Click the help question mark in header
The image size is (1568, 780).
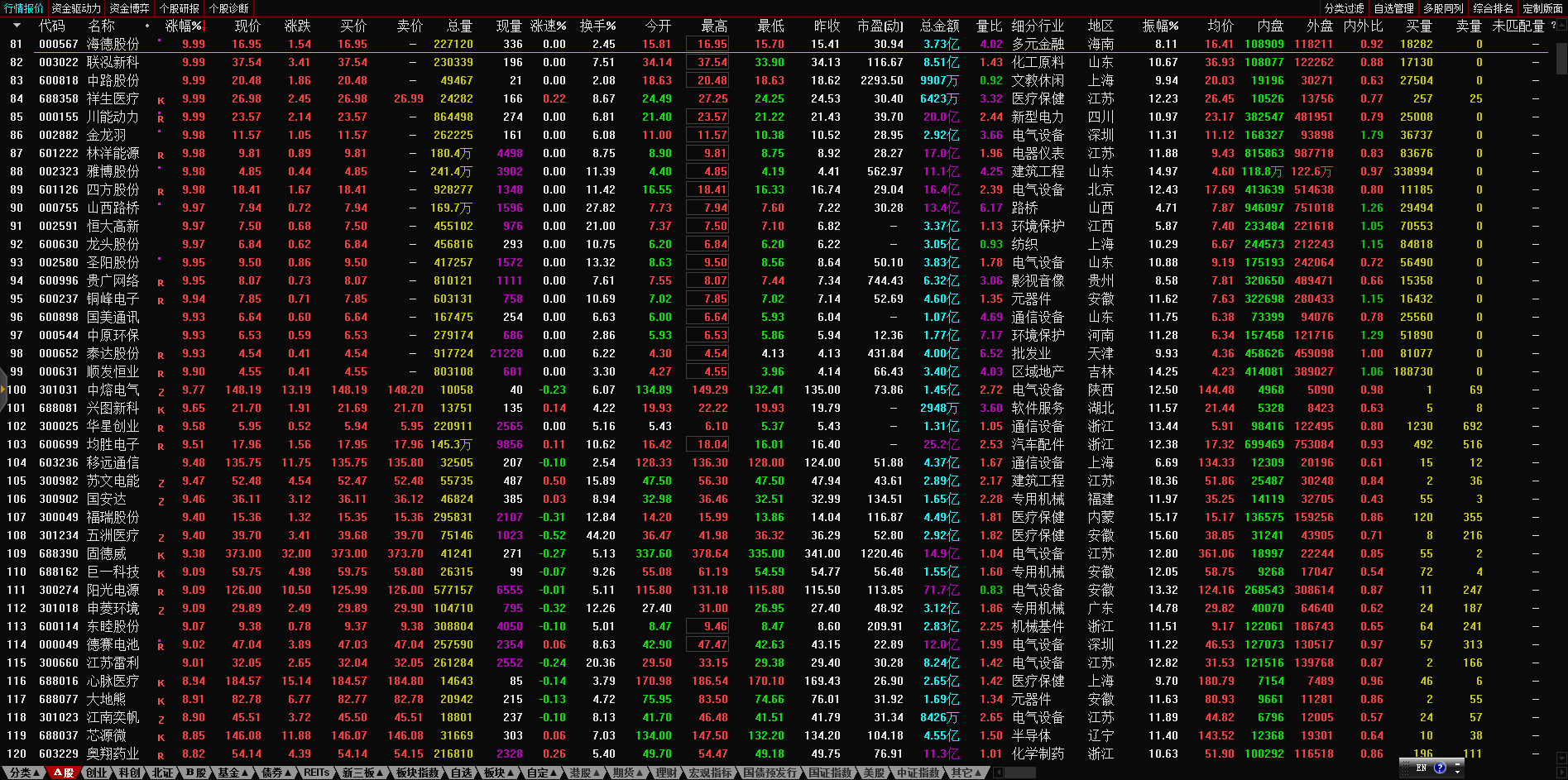[1553, 26]
